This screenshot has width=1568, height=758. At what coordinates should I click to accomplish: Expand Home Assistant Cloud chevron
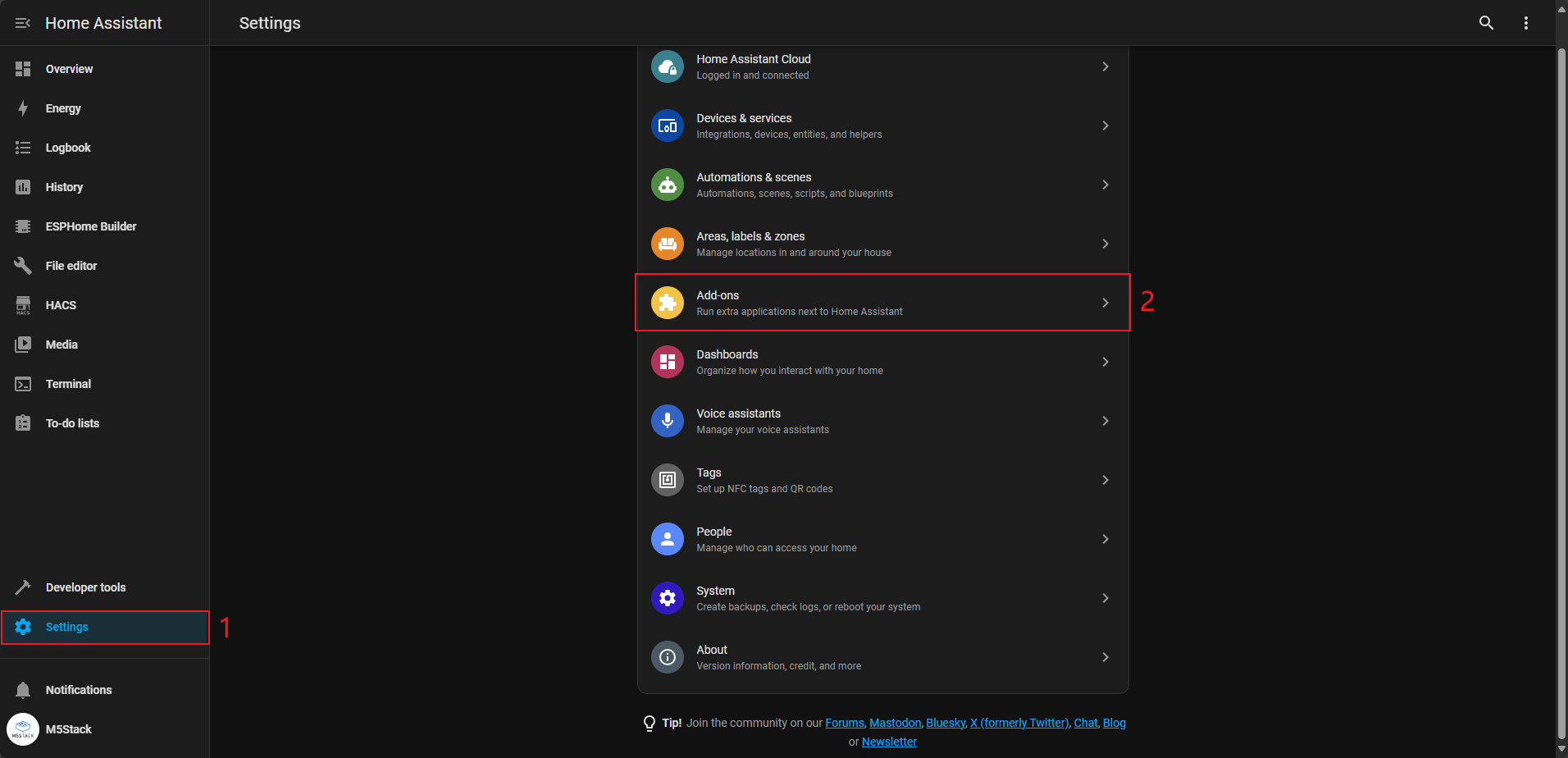point(1105,66)
